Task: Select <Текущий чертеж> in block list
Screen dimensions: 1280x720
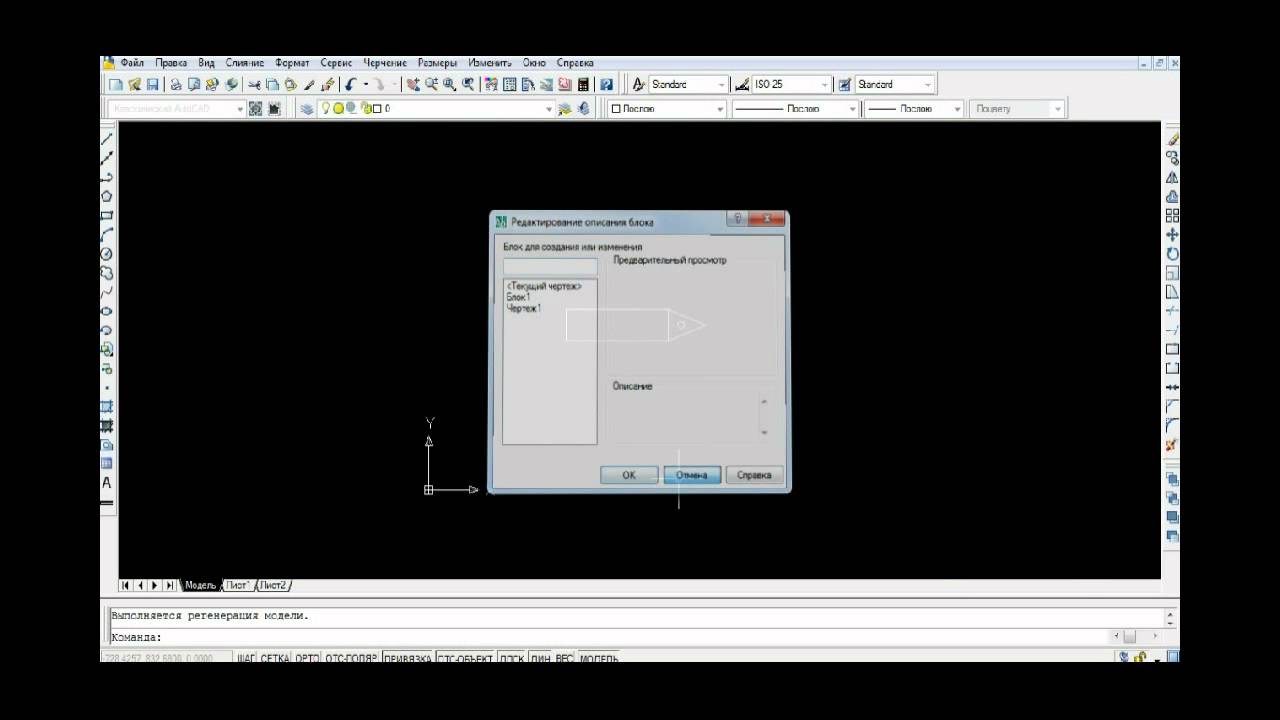Action: [x=544, y=286]
